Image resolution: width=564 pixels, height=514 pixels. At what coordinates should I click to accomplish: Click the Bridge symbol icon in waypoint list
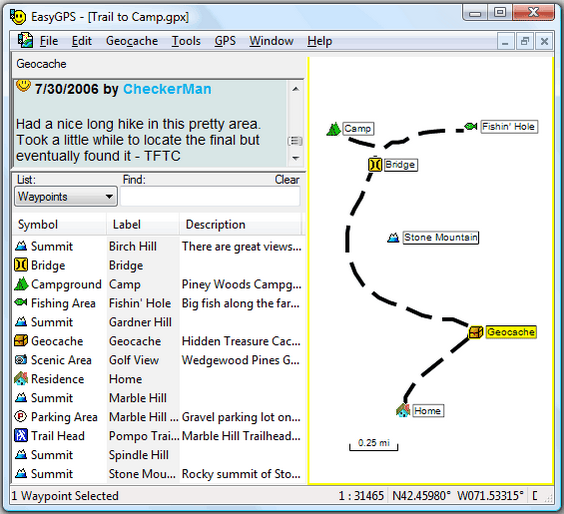21,265
